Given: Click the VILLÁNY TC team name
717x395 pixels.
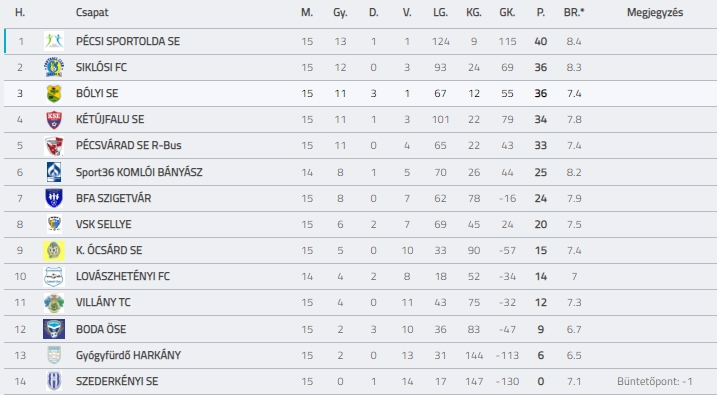Looking at the screenshot, I should (103, 303).
